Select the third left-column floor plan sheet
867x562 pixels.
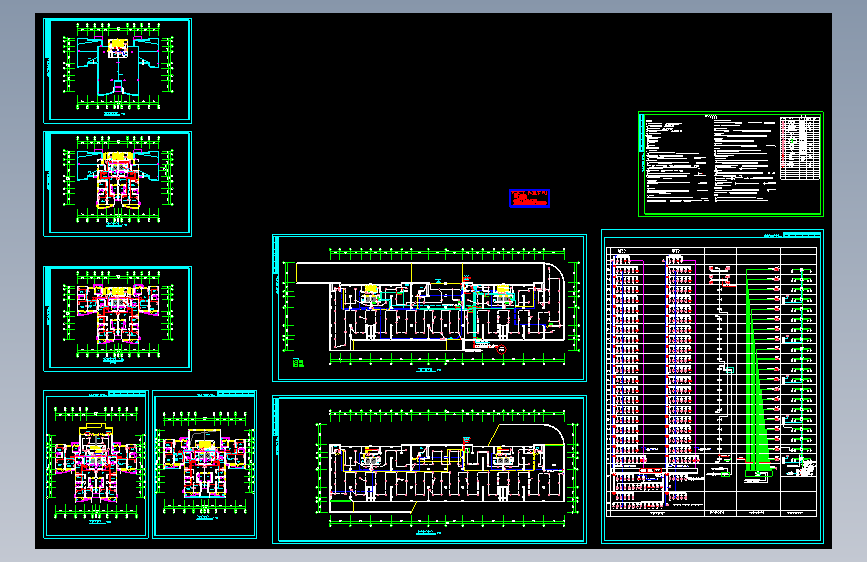pos(117,319)
